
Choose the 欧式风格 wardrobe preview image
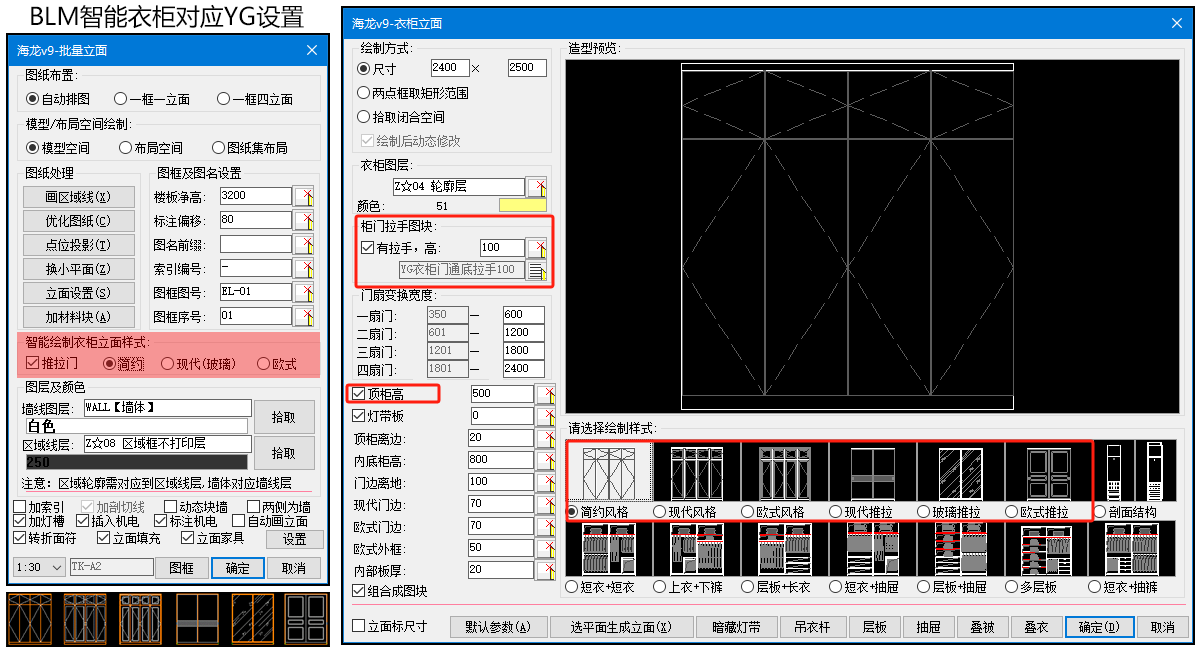point(785,471)
